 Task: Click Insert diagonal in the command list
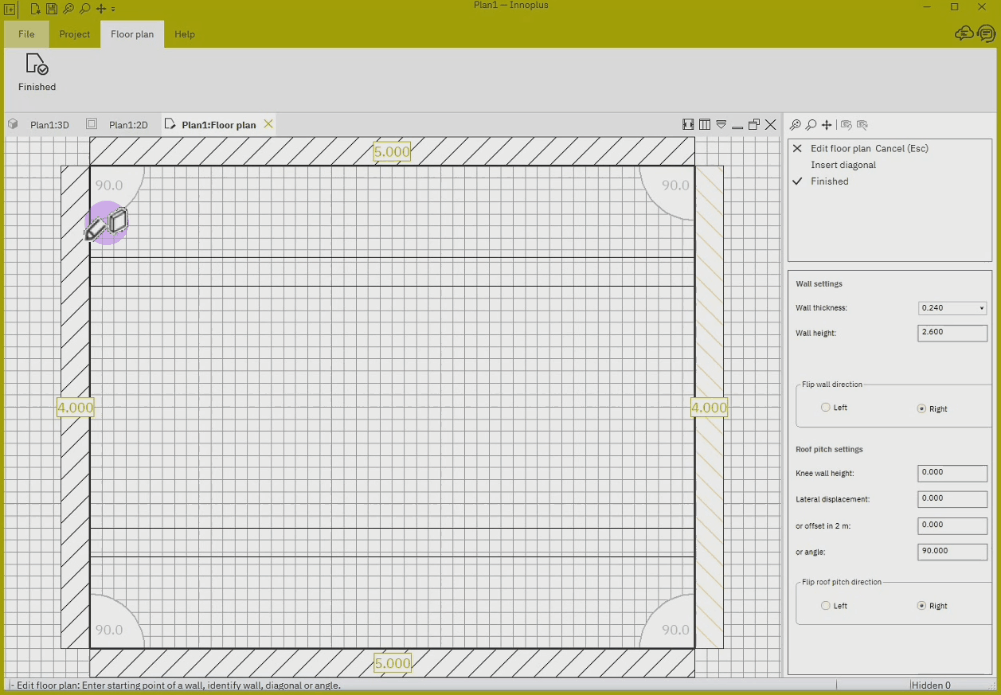(x=843, y=165)
